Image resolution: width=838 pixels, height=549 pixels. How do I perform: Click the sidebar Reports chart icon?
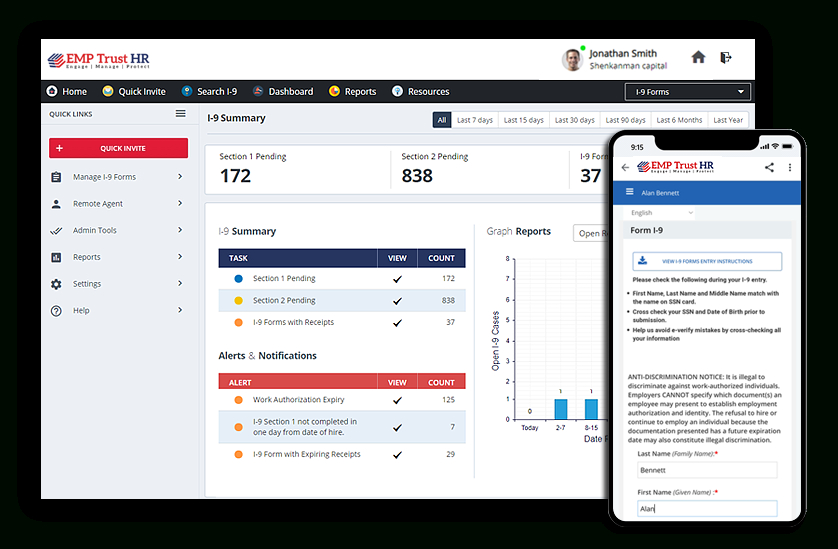tap(56, 257)
